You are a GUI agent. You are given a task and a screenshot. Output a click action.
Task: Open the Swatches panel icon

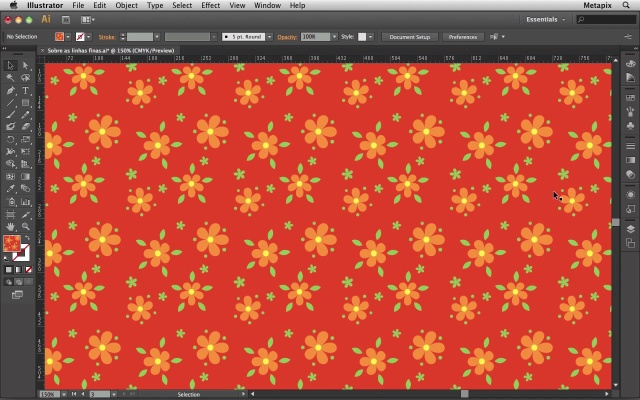(x=631, y=98)
